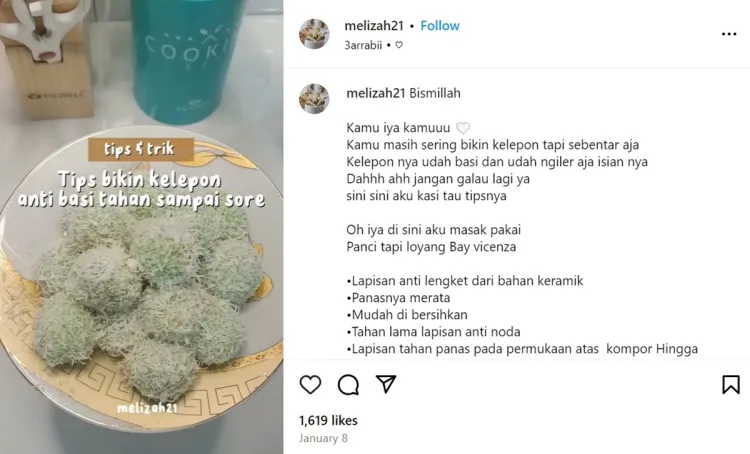Click the melizah21 watermark on the video
This screenshot has width=750, height=454.
(147, 408)
